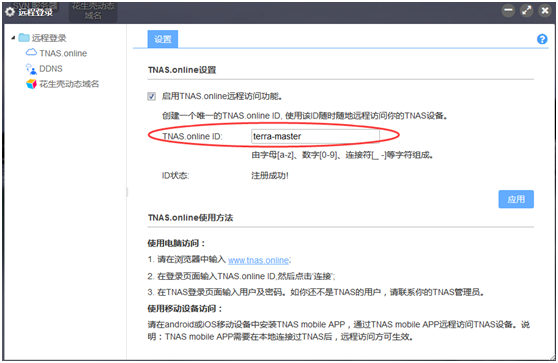This screenshot has height=363, width=558.
Task: Click the DDNS user icon
Action: [31, 69]
